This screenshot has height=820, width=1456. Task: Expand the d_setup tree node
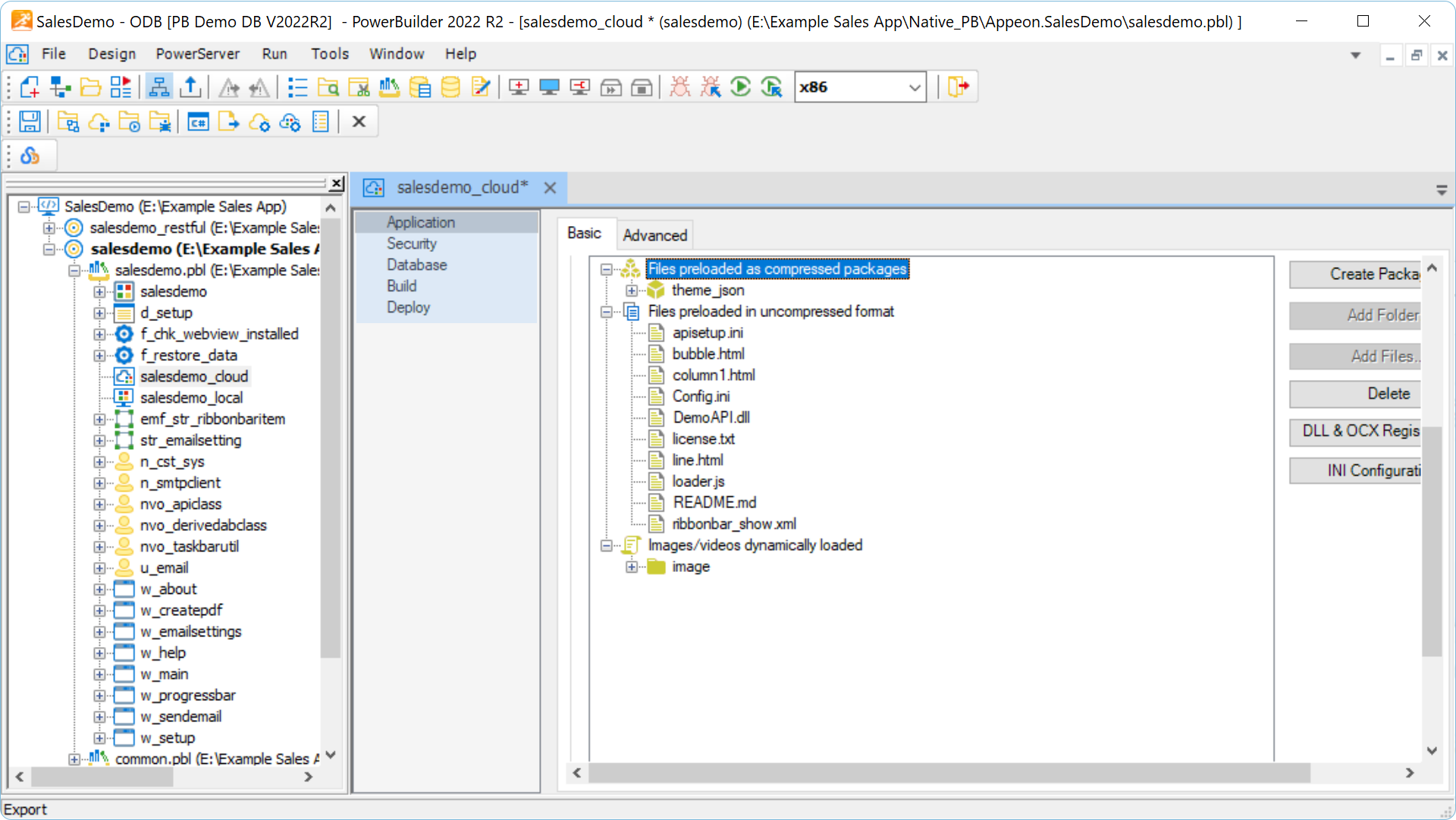tap(99, 313)
